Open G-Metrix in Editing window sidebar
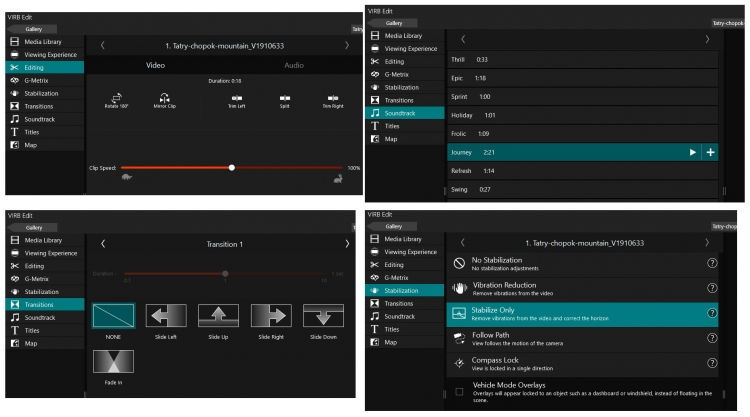This screenshot has width=750, height=417. [45, 80]
